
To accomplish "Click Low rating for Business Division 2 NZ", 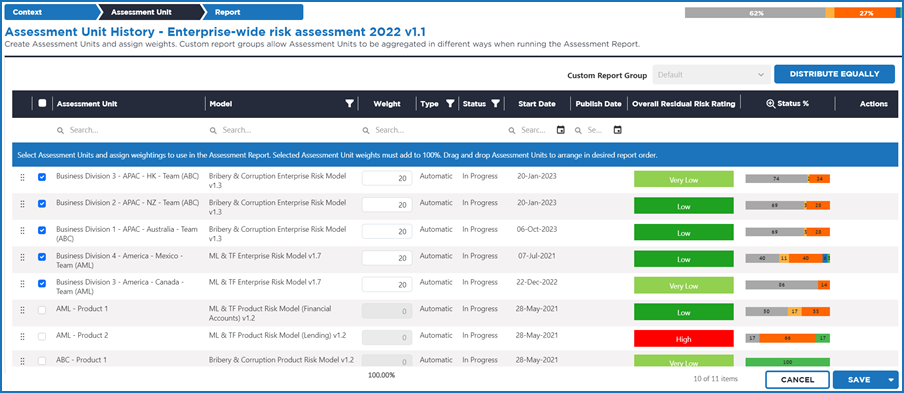I will coord(684,206).
